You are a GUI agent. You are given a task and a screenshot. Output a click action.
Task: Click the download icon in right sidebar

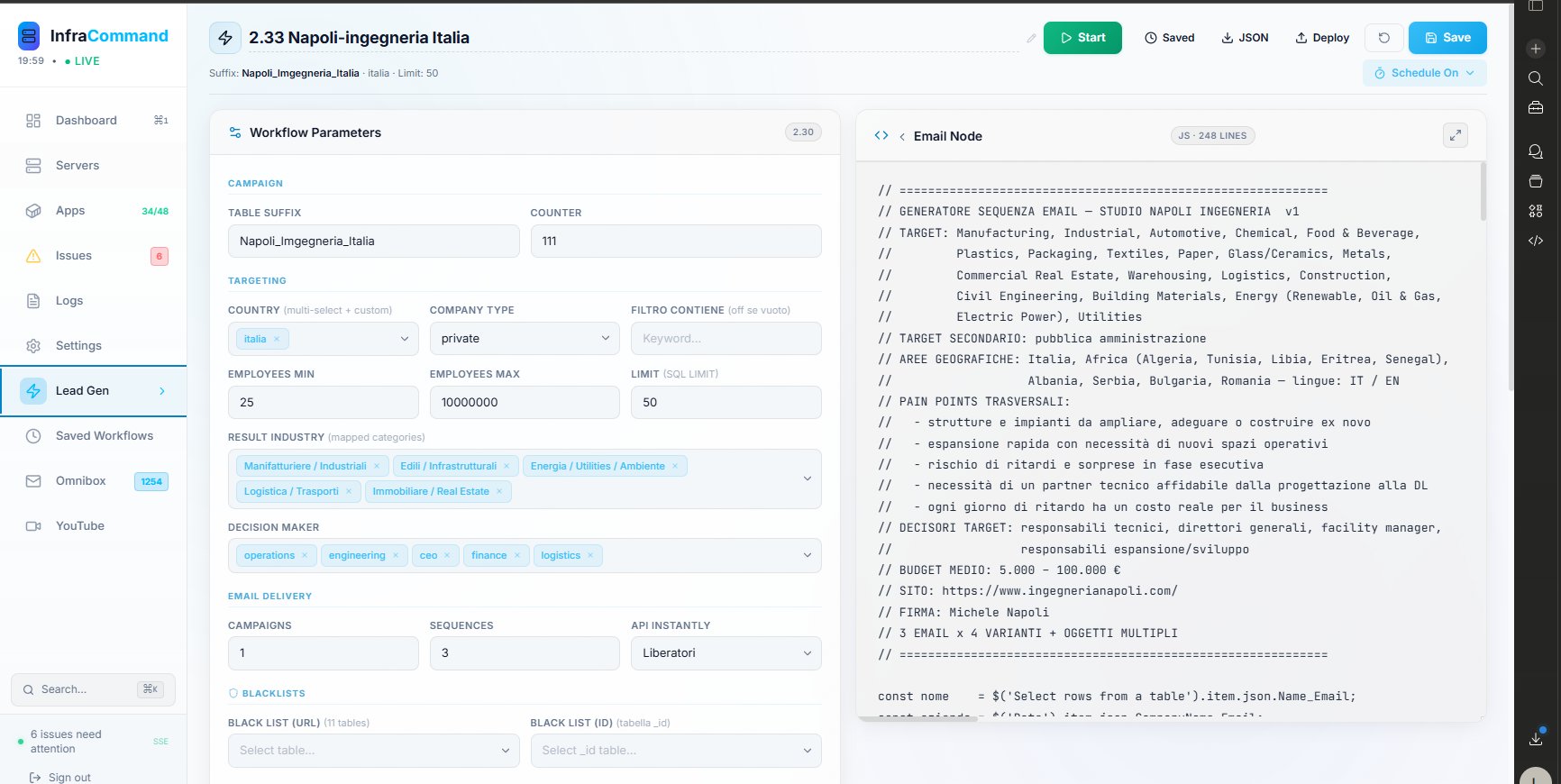coord(1536,739)
